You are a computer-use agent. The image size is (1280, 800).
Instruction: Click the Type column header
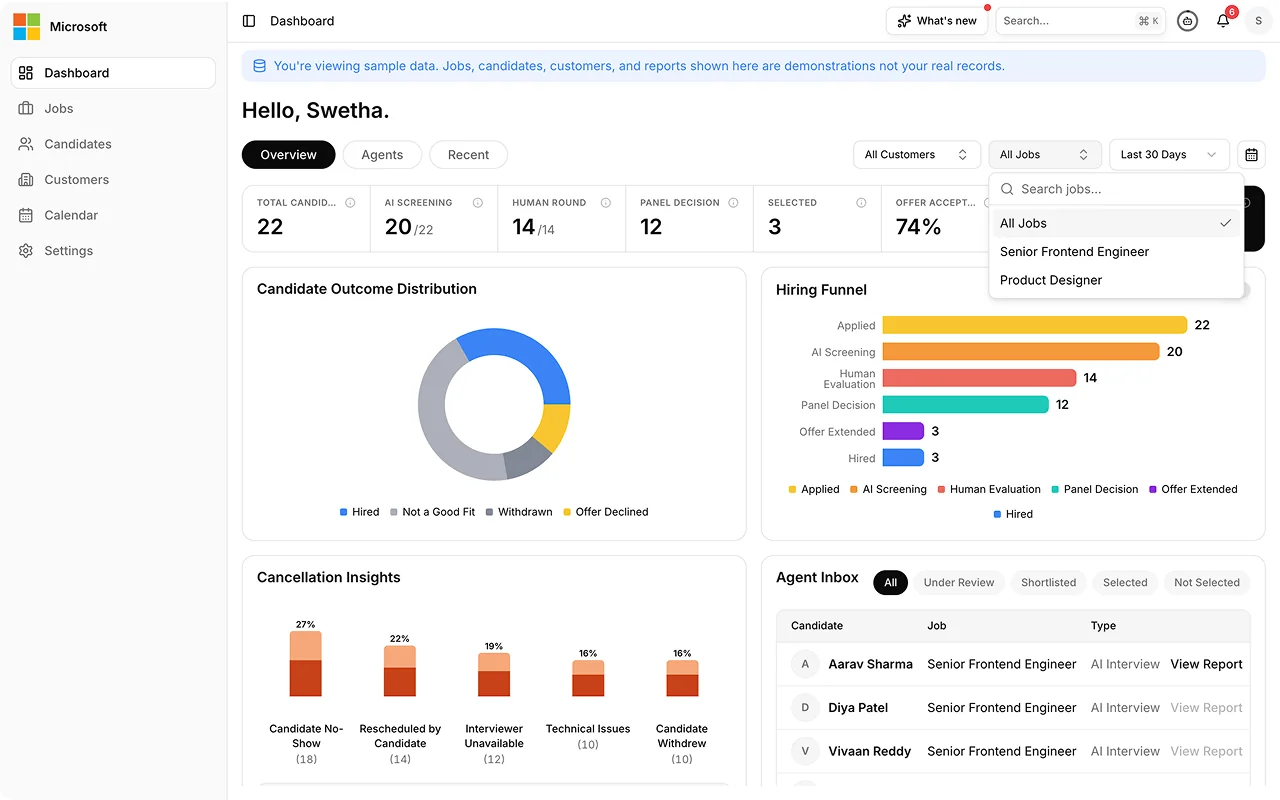1103,626
